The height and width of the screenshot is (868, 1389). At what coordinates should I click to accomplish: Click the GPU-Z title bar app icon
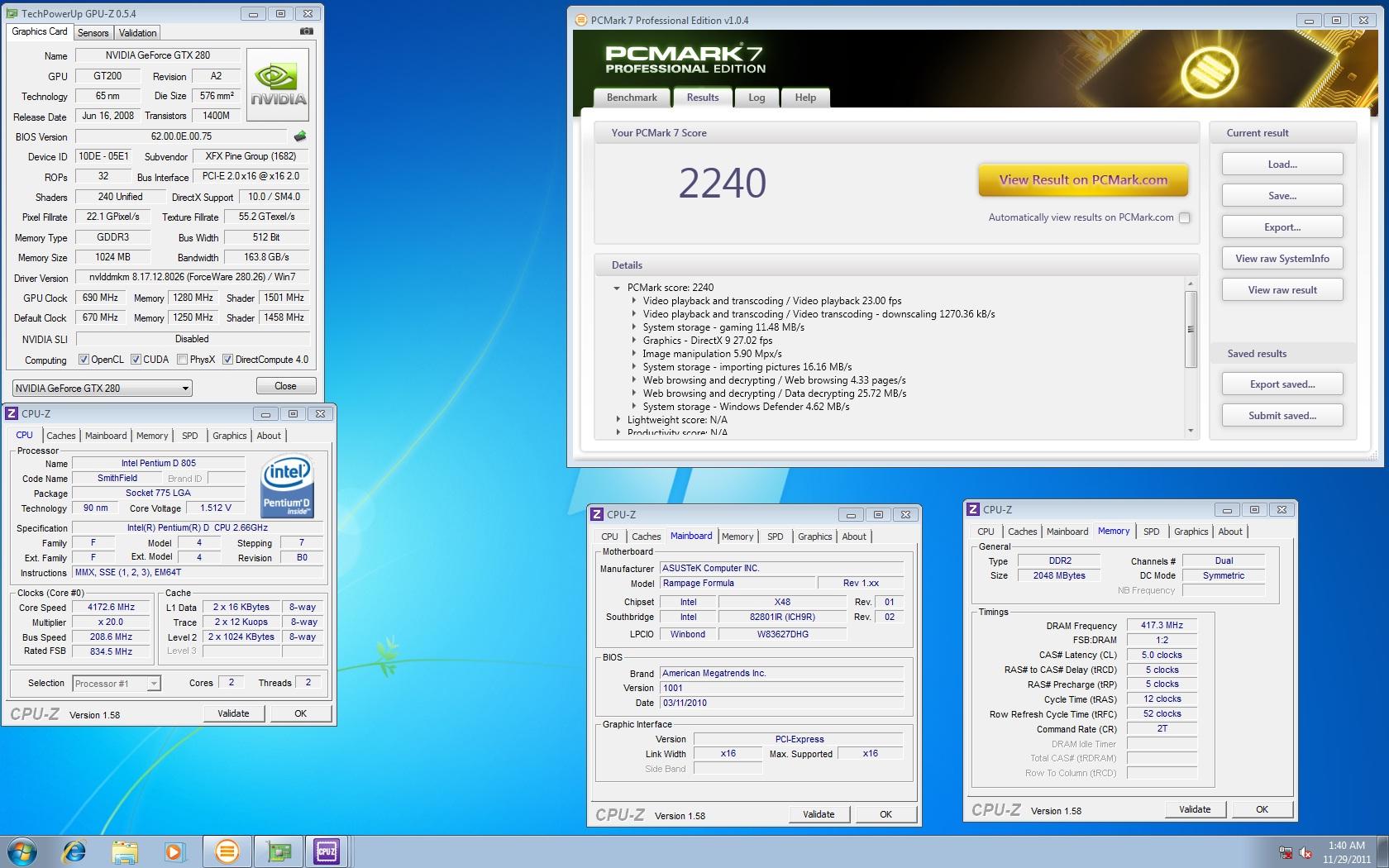click(x=12, y=13)
